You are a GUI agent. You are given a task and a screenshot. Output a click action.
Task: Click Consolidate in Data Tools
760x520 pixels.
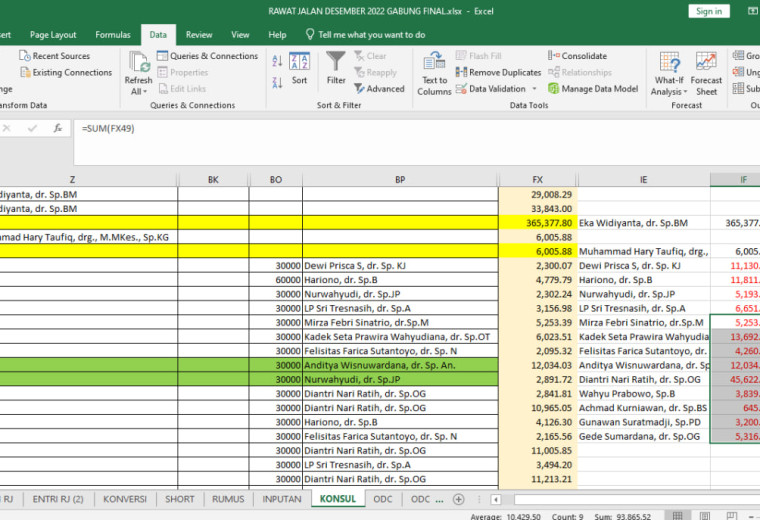(x=577, y=56)
